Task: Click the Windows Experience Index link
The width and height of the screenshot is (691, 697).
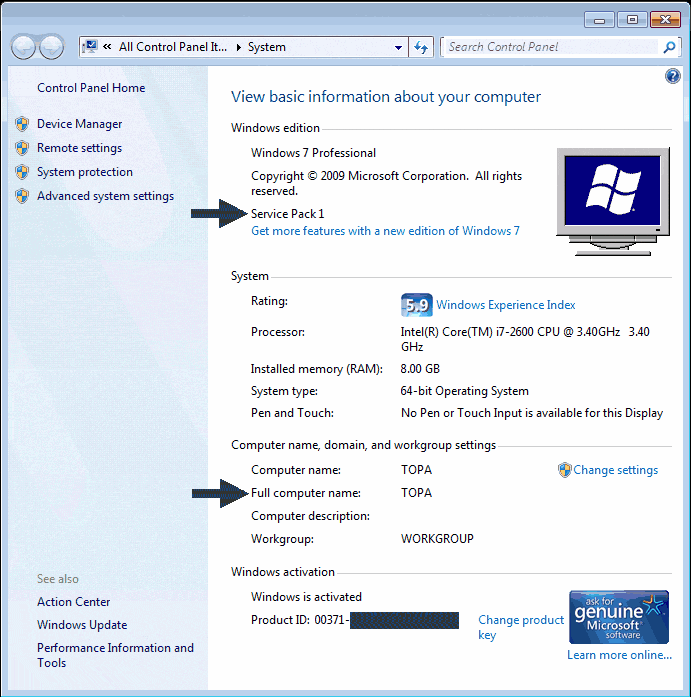Action: click(506, 305)
